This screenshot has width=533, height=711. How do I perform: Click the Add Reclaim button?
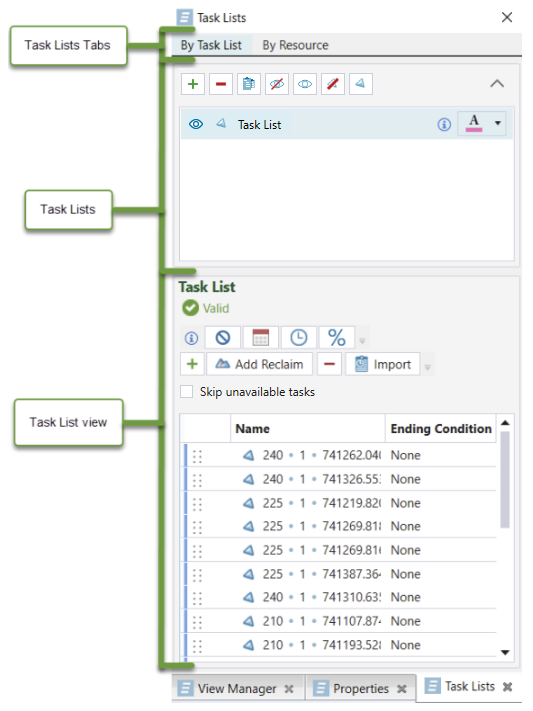[259, 364]
